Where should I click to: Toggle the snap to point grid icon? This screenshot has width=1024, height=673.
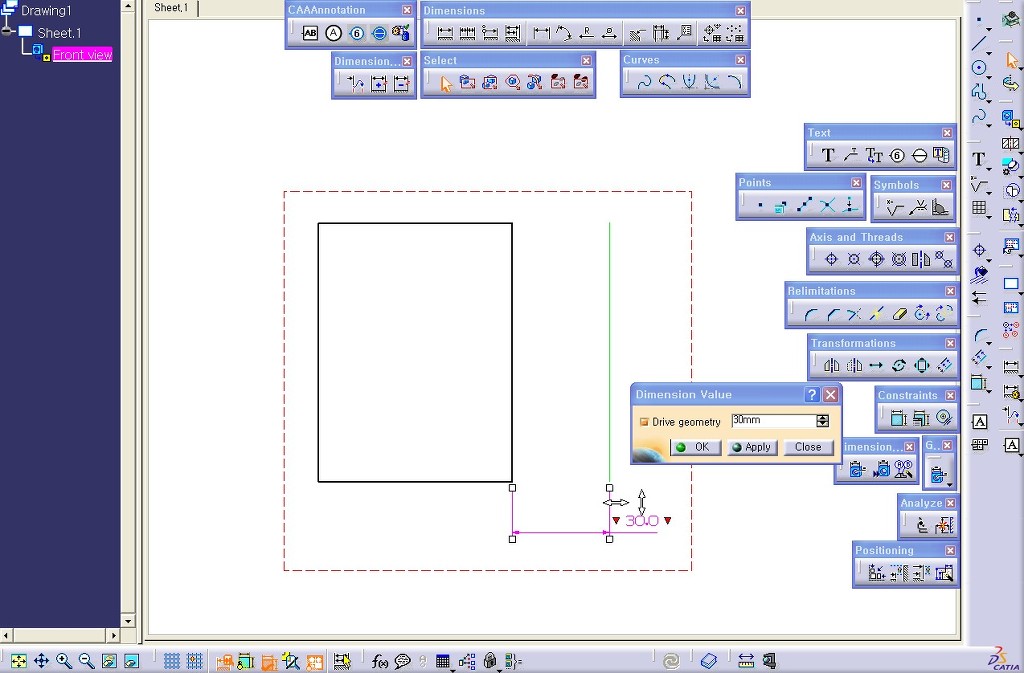[x=195, y=661]
